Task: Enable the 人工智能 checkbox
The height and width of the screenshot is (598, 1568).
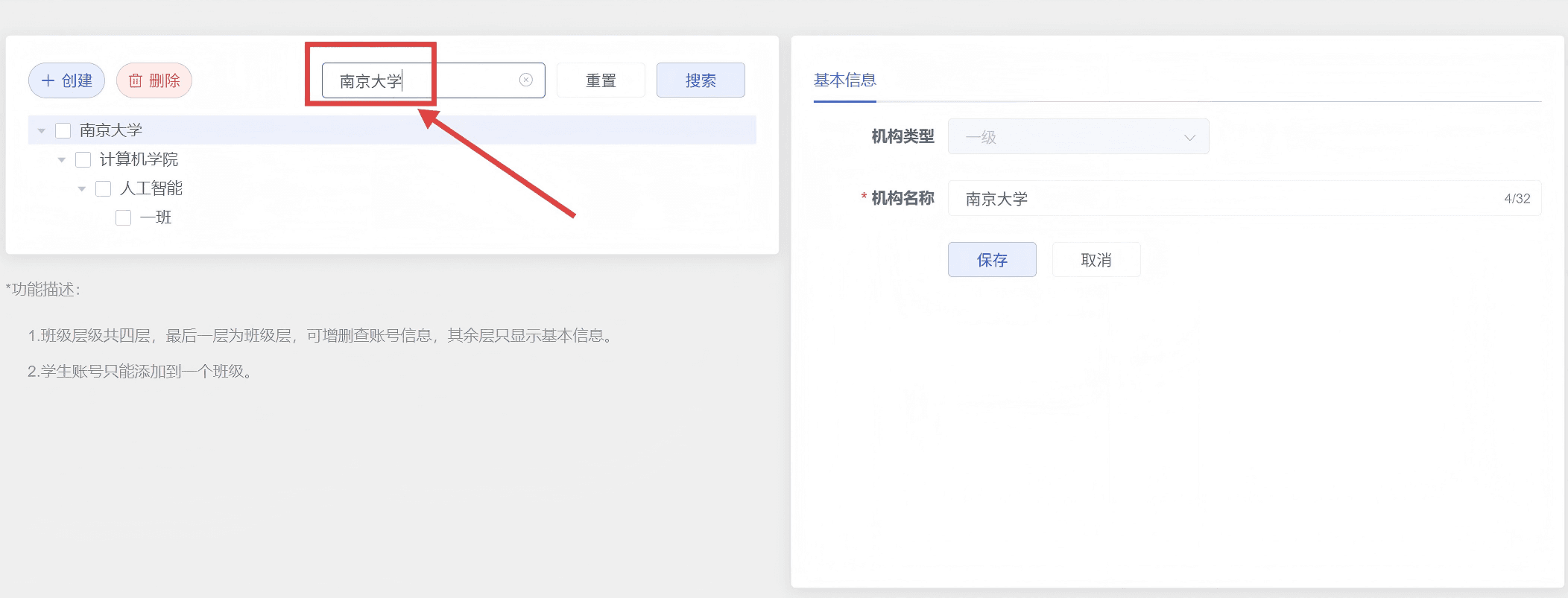Action: coord(104,189)
